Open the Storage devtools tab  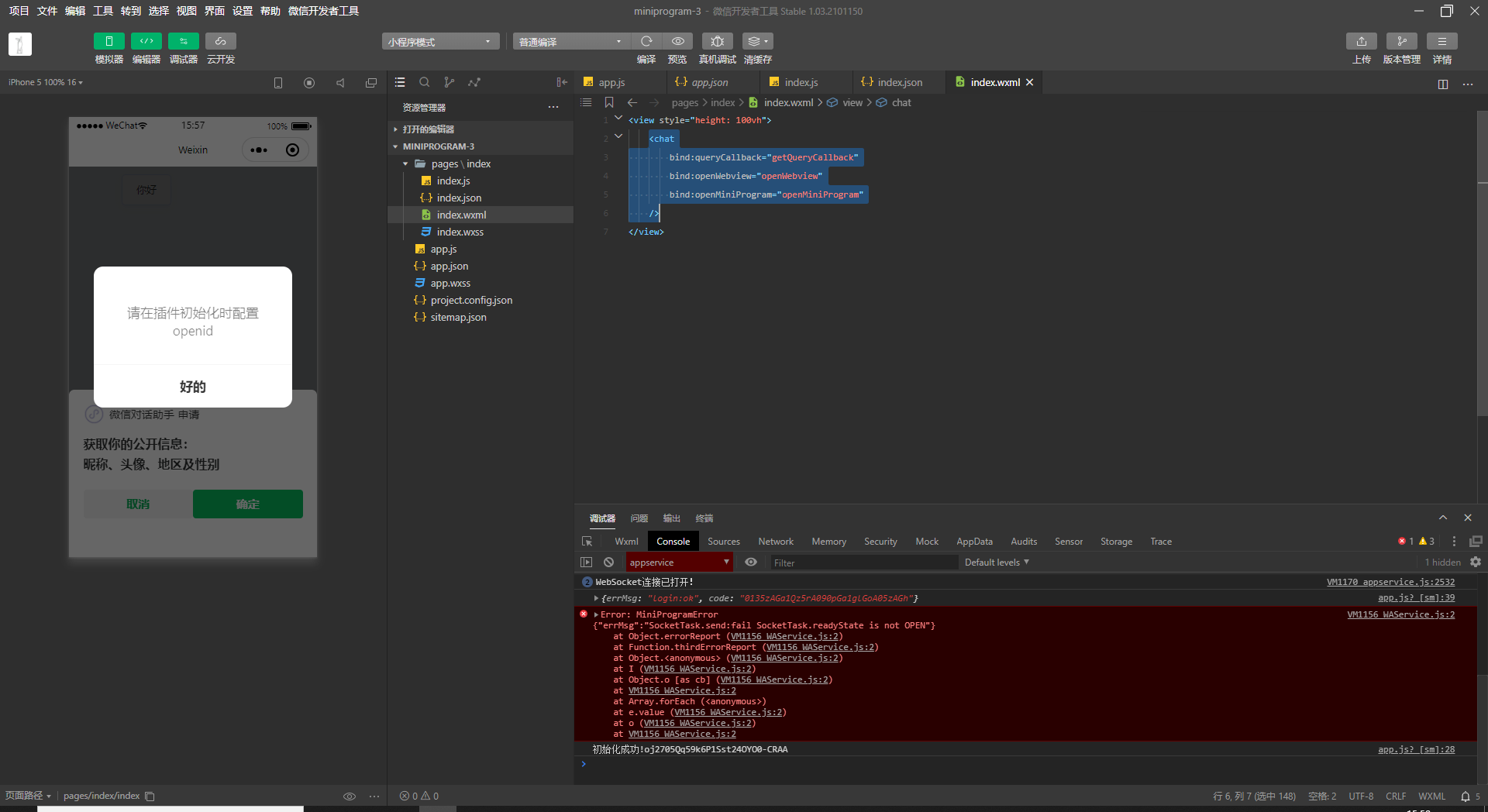[1116, 542]
